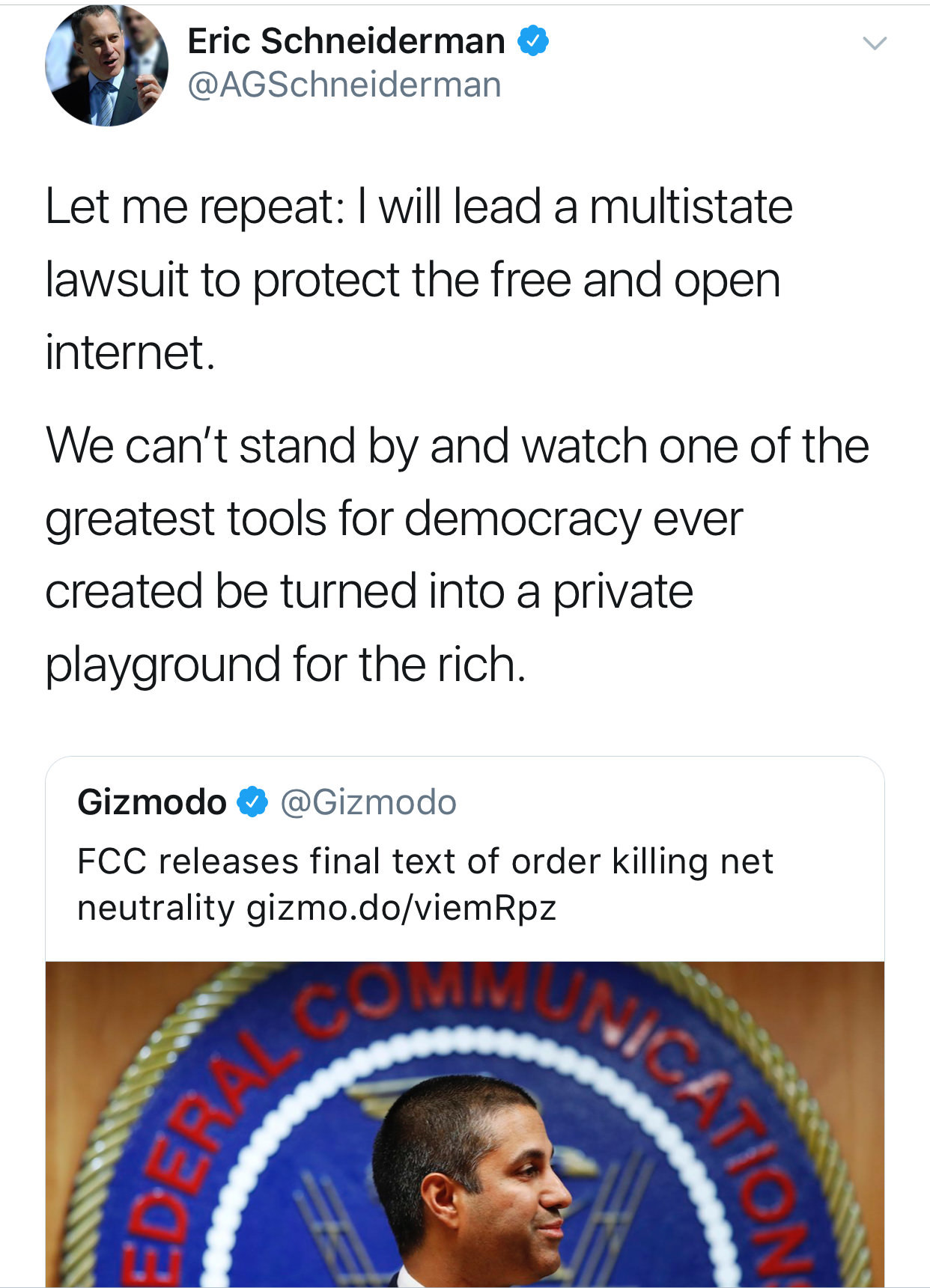Go to the @Gizmodo handle
930x1288 pixels.
(368, 802)
